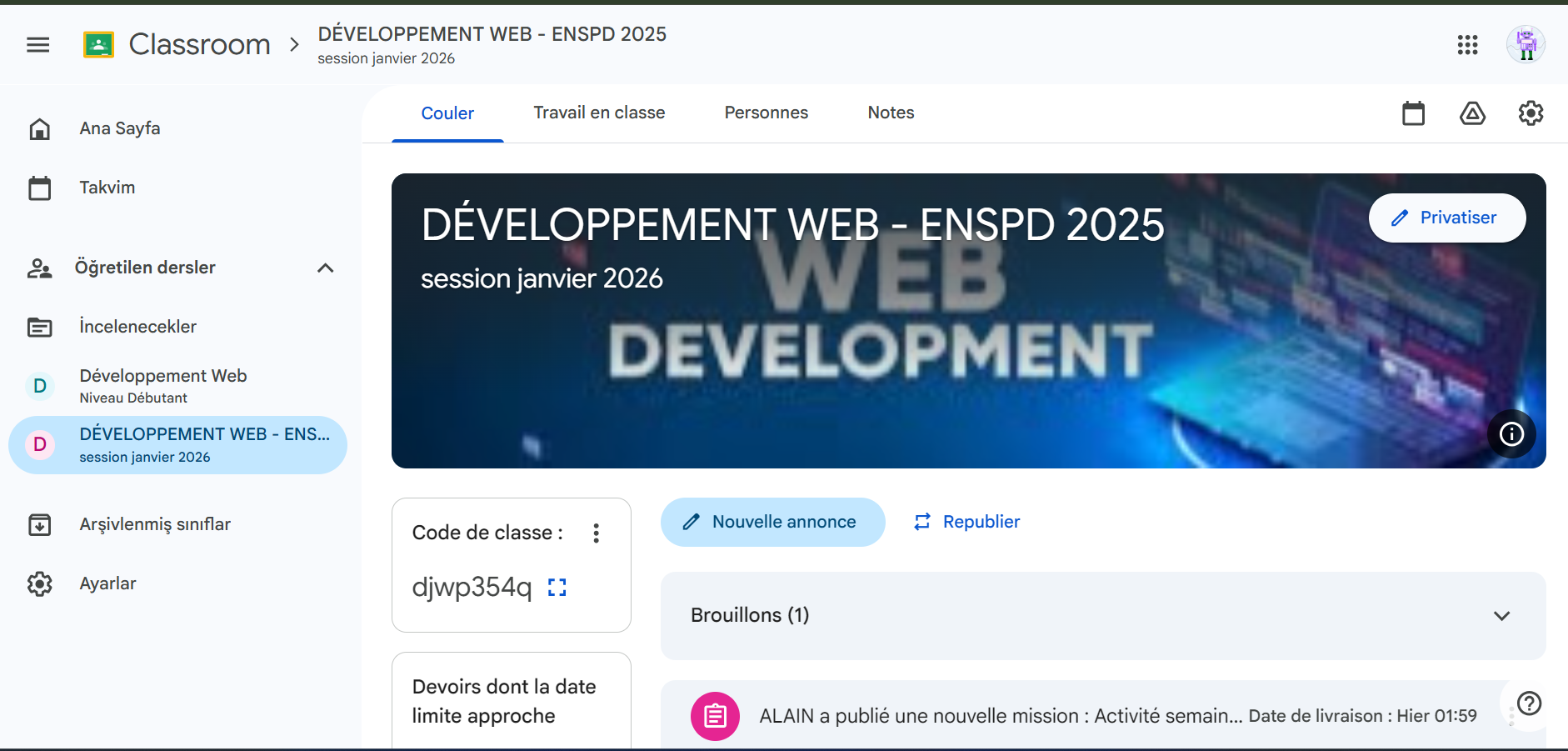Viewport: 1568px width, 751px height.
Task: Open class settings gear icon
Action: pos(1531,113)
